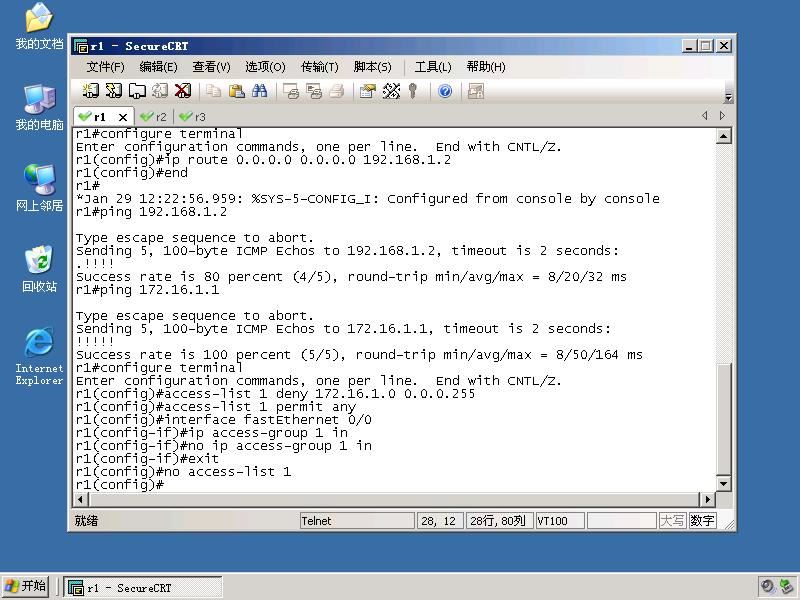Open Session Options toolbar icon
Image resolution: width=800 pixels, height=600 pixels.
click(368, 91)
